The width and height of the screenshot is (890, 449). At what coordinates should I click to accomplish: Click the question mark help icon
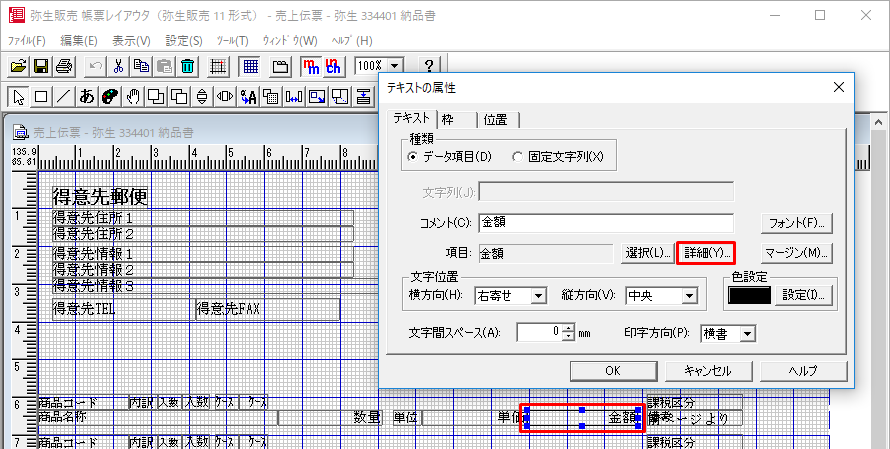429,66
